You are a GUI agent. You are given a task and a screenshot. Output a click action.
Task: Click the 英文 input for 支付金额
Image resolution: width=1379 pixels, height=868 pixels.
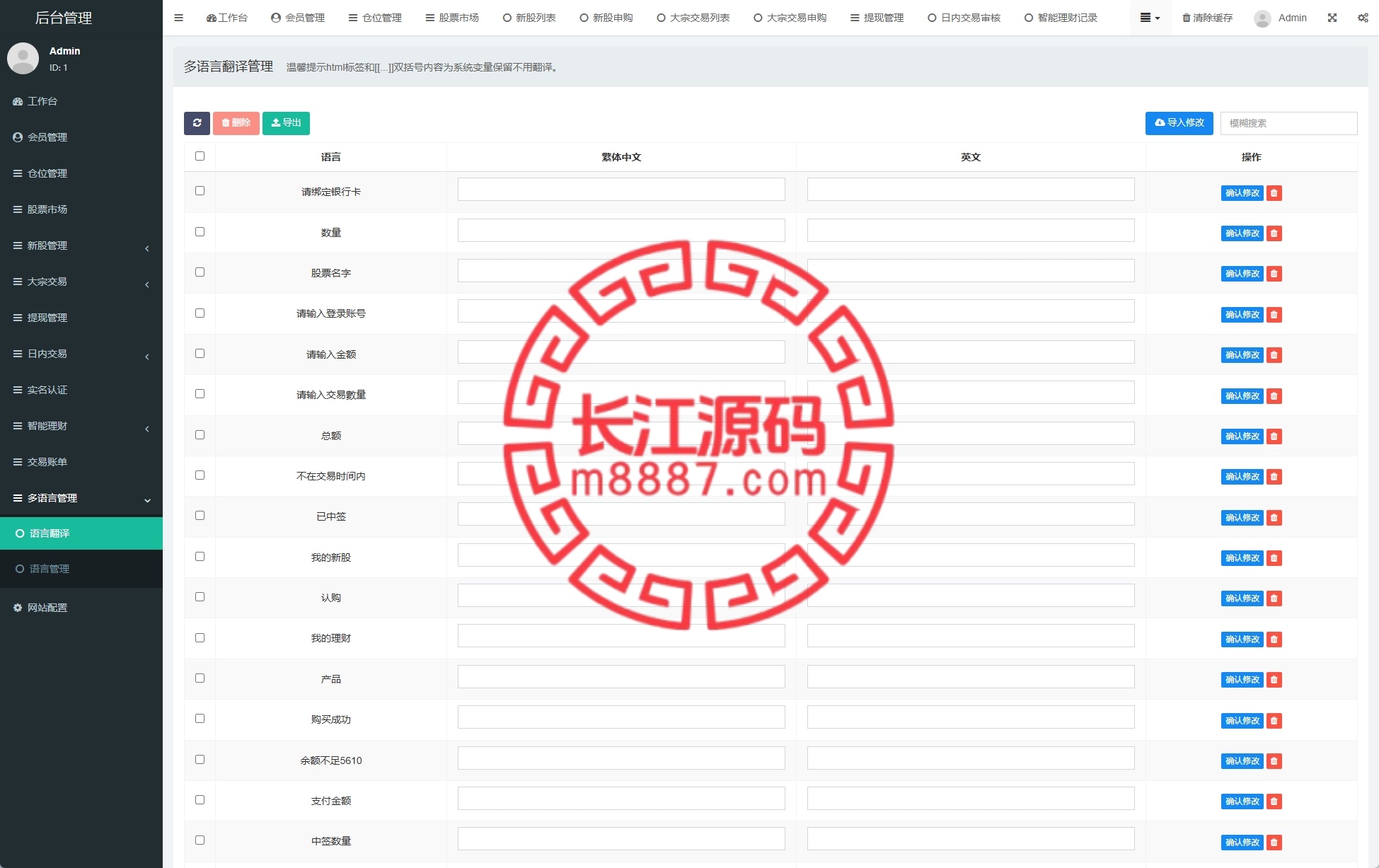(x=971, y=799)
